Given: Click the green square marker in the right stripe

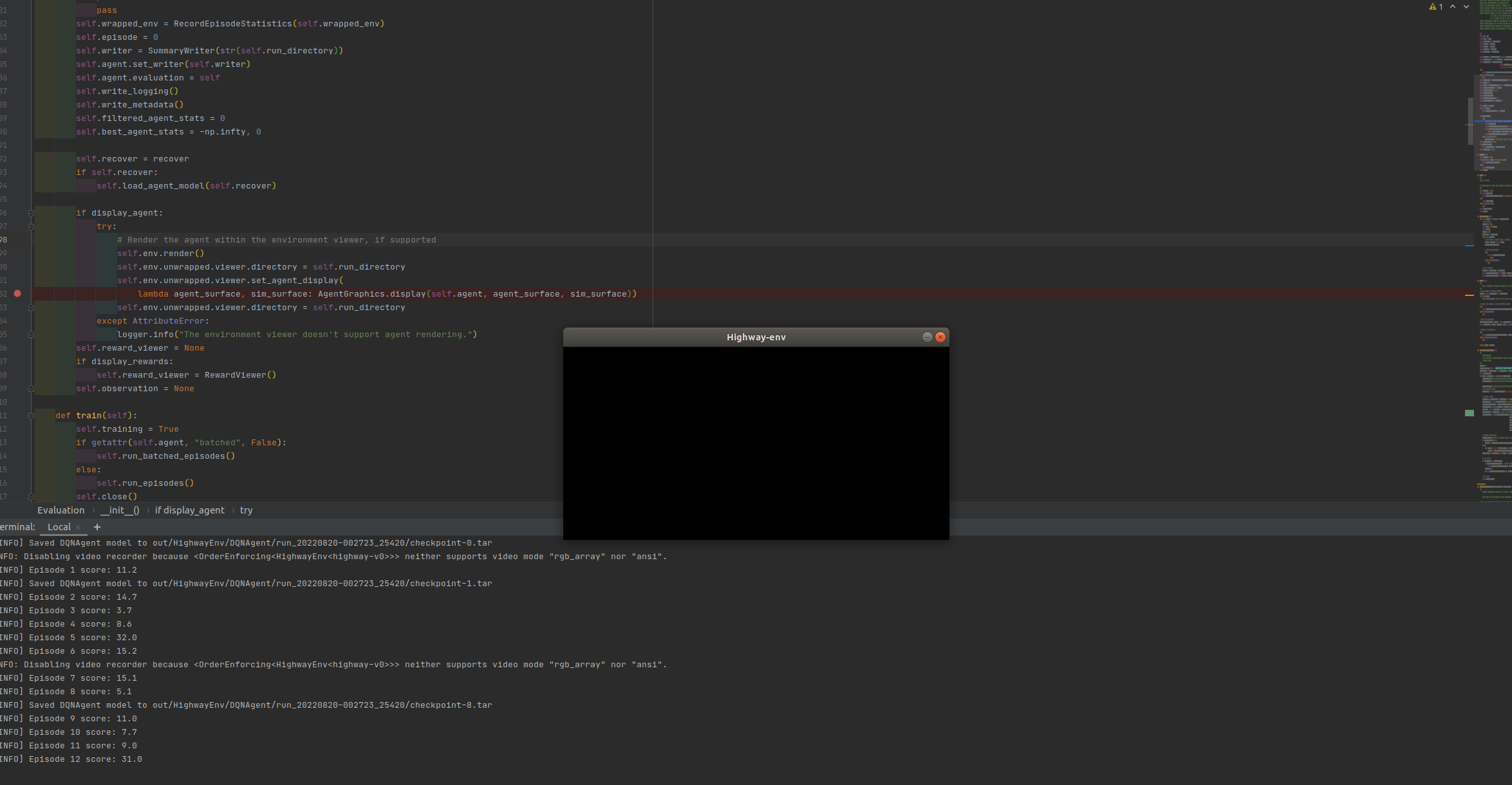Looking at the screenshot, I should pyautogui.click(x=1469, y=413).
